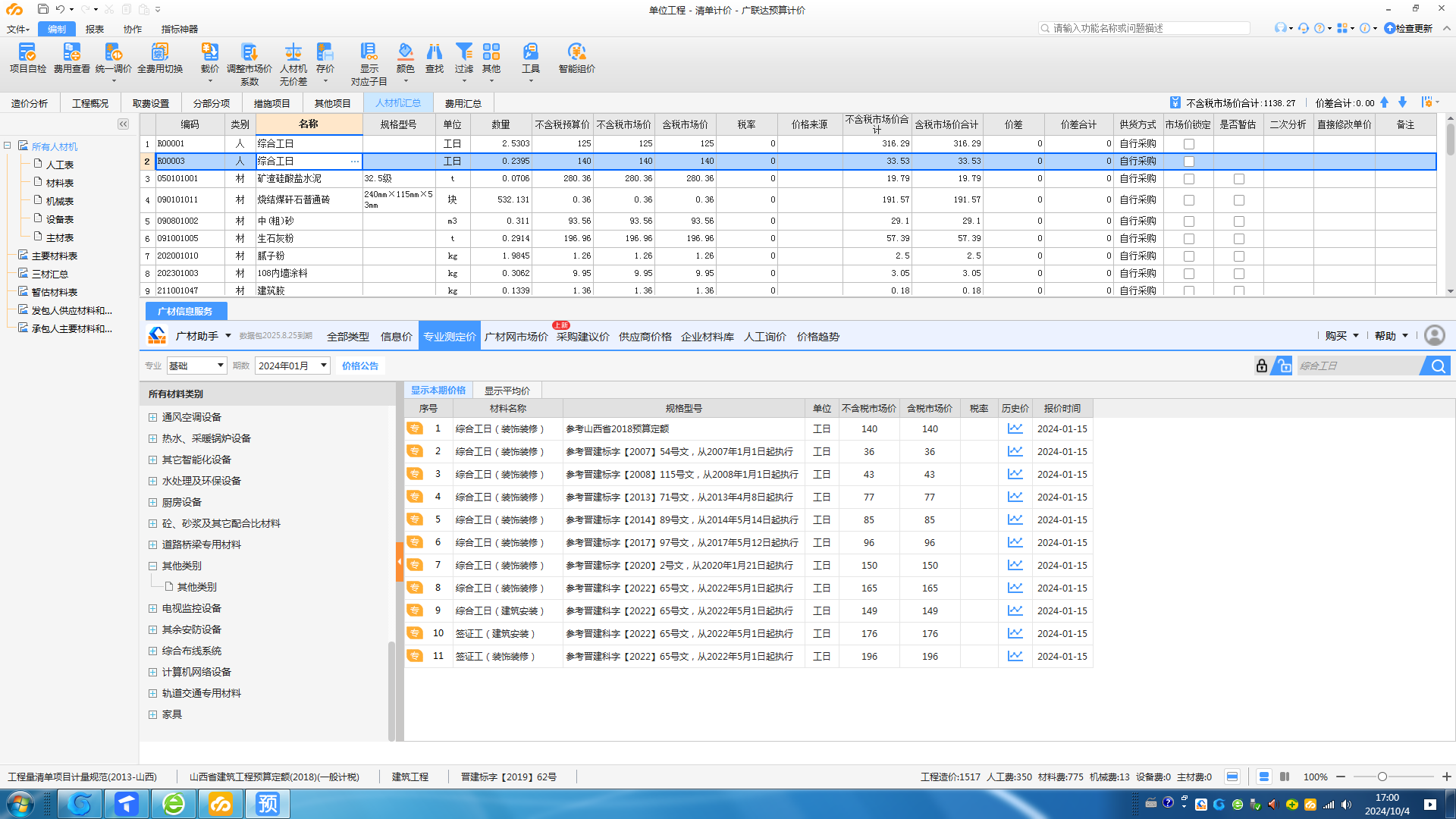
Task: Launch 智能组价 smart pricing
Action: pos(577,58)
